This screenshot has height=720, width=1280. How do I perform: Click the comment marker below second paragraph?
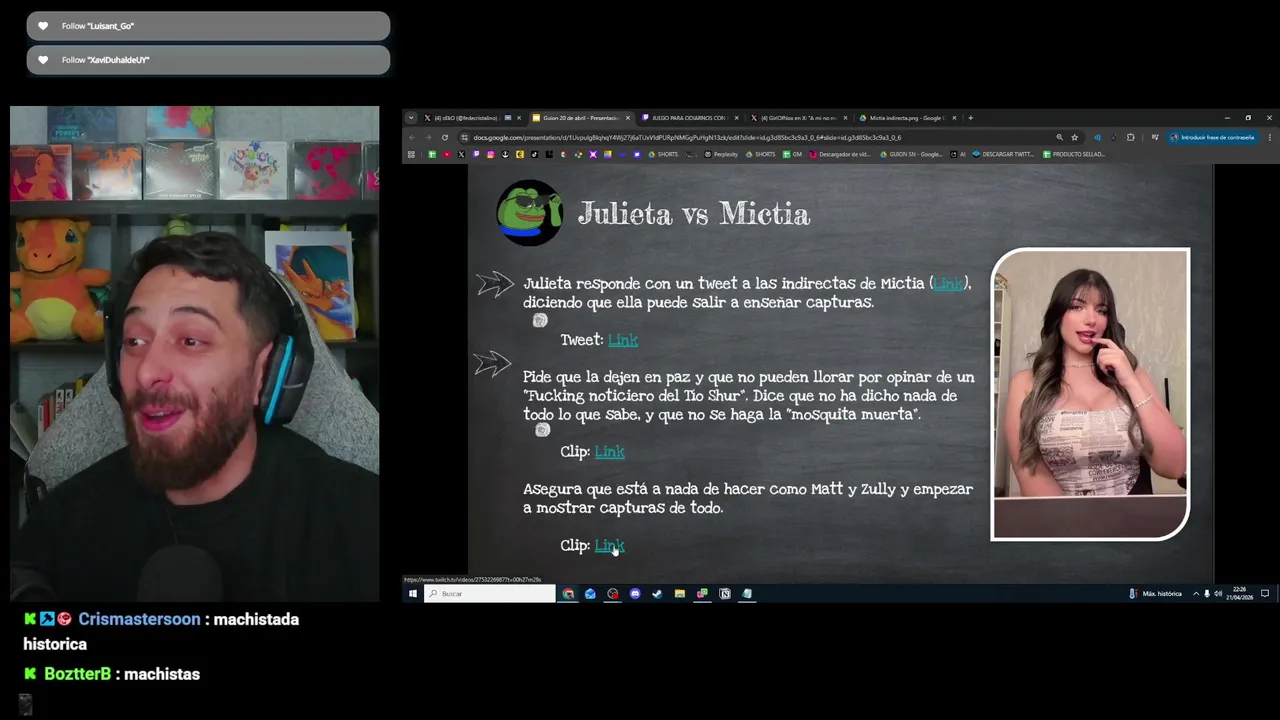tap(542, 430)
